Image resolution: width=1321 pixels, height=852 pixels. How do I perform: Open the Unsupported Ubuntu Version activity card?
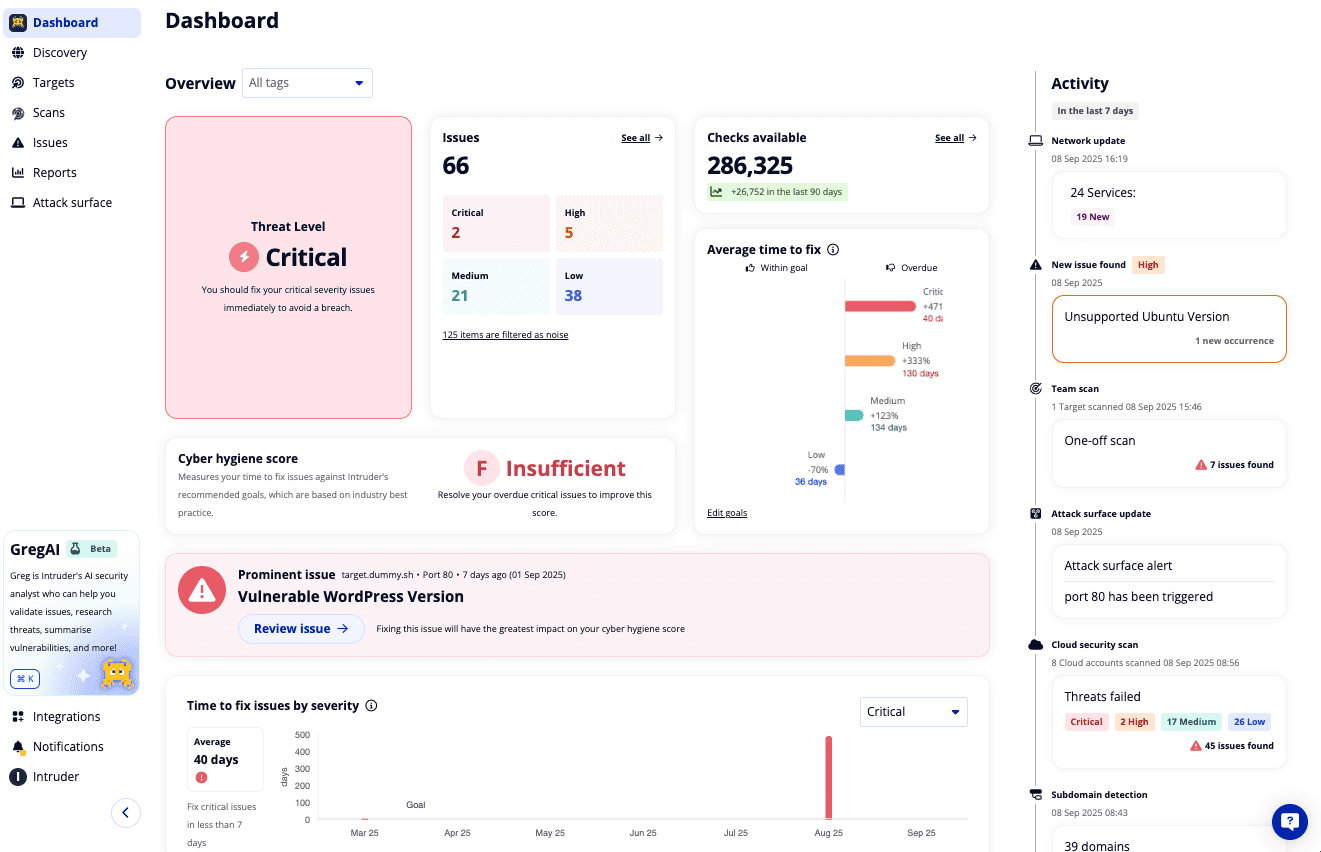[x=1168, y=328]
